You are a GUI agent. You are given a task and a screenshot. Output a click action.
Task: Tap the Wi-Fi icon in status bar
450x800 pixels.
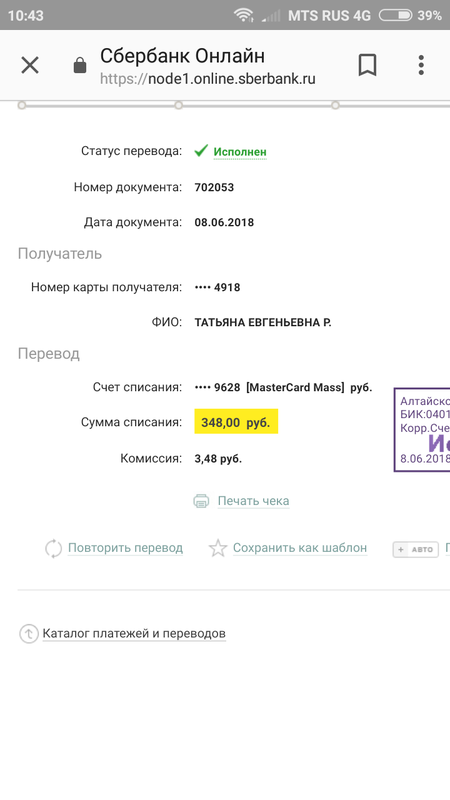click(244, 15)
